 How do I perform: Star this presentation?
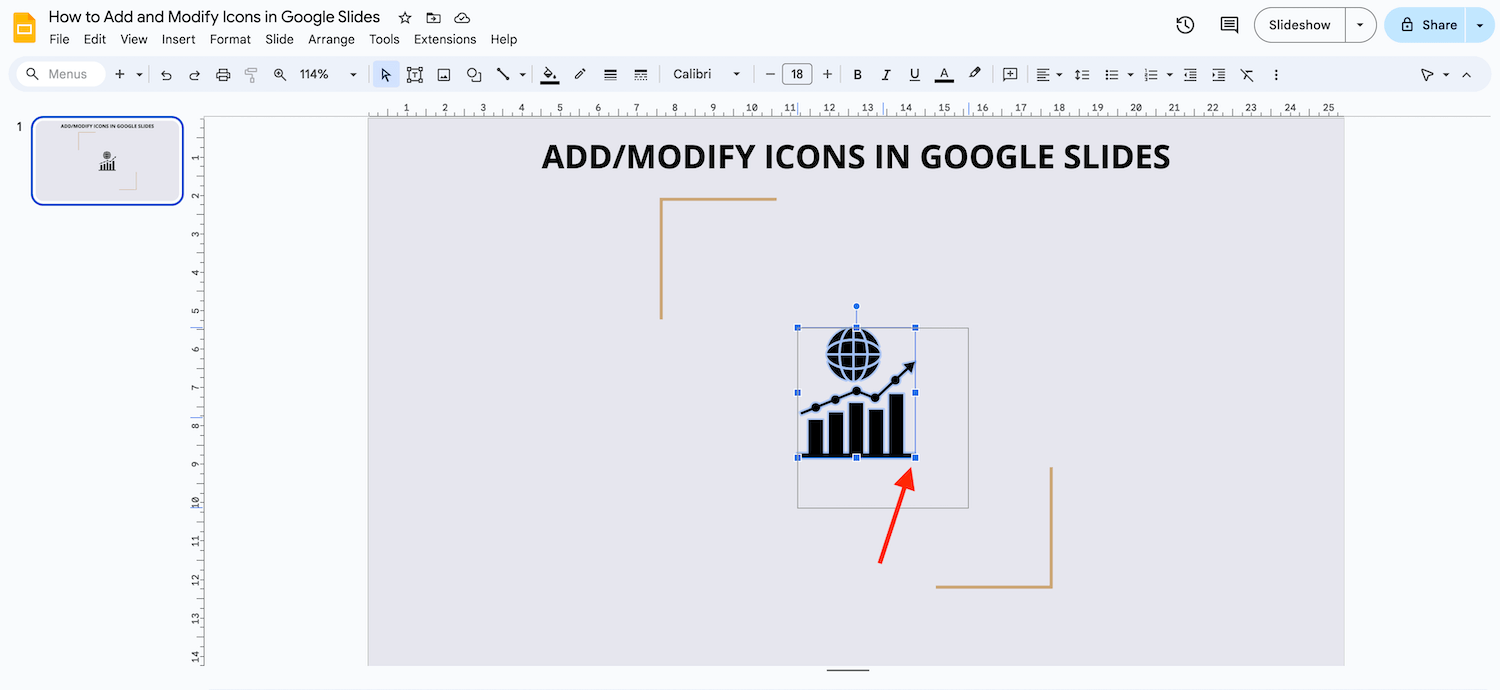tap(405, 18)
